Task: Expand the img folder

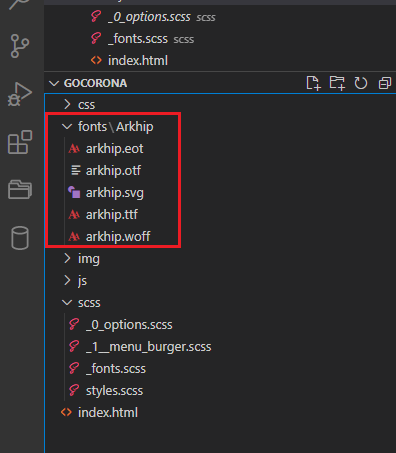Action: (220, 259)
